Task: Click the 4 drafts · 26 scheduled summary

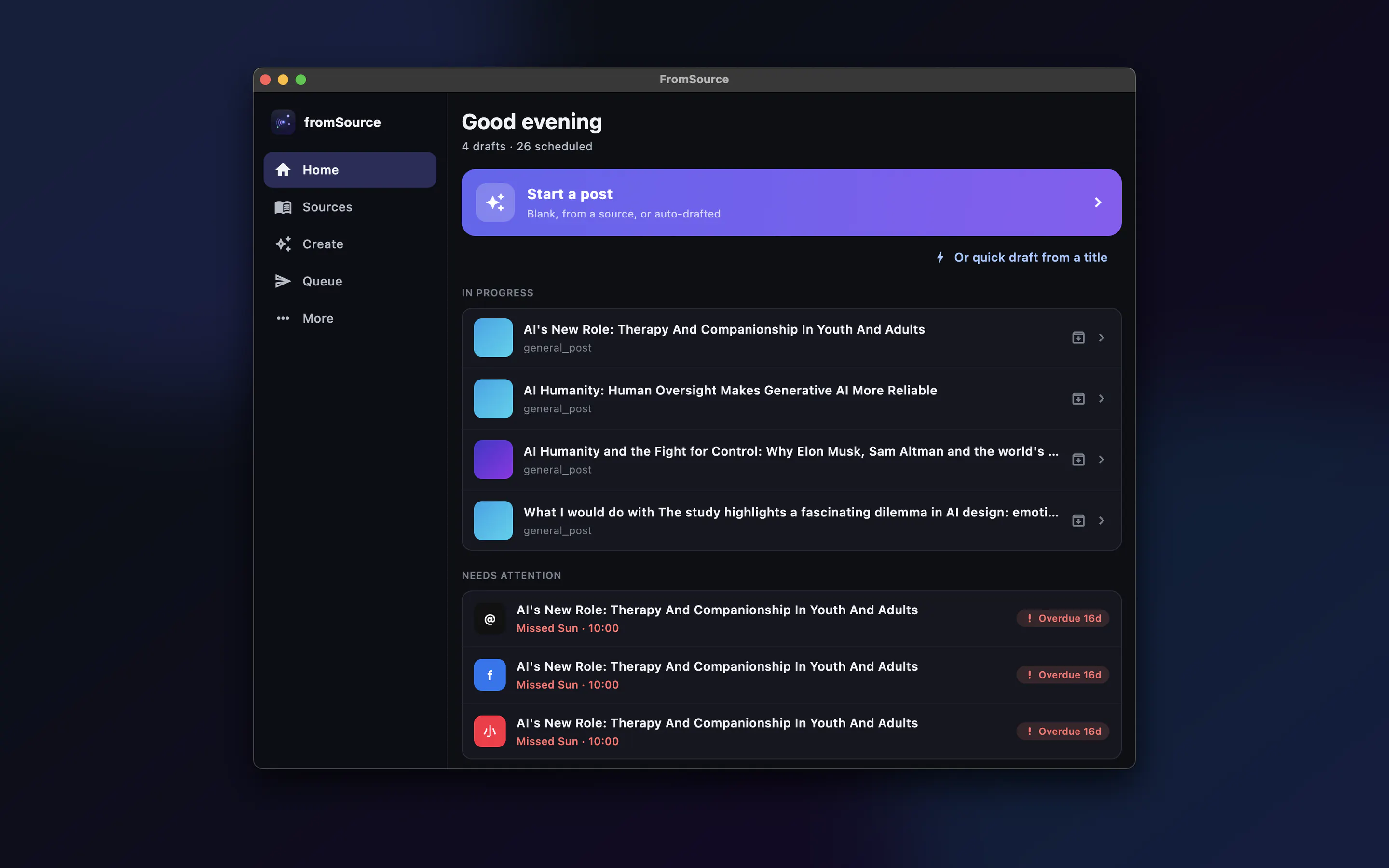Action: pos(527,147)
